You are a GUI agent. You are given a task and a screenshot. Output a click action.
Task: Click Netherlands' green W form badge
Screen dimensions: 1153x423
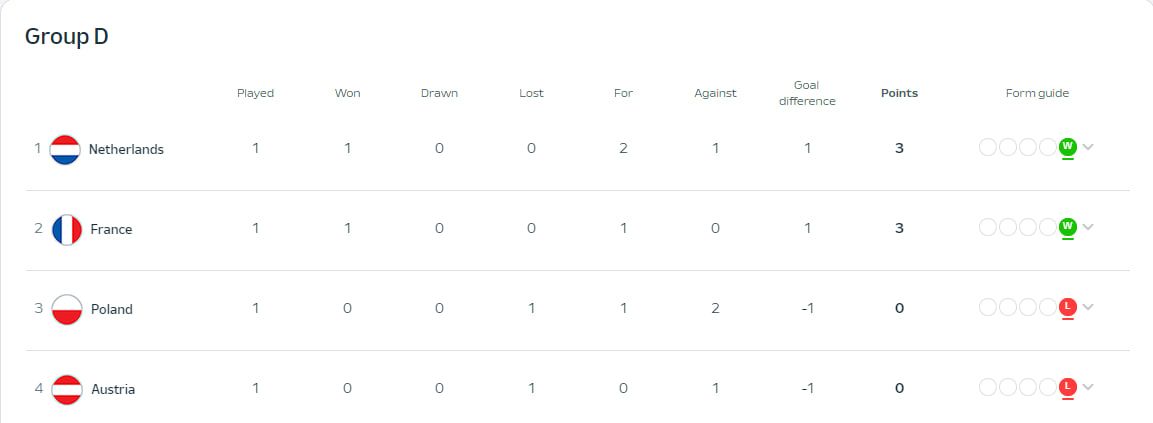pyautogui.click(x=1067, y=147)
